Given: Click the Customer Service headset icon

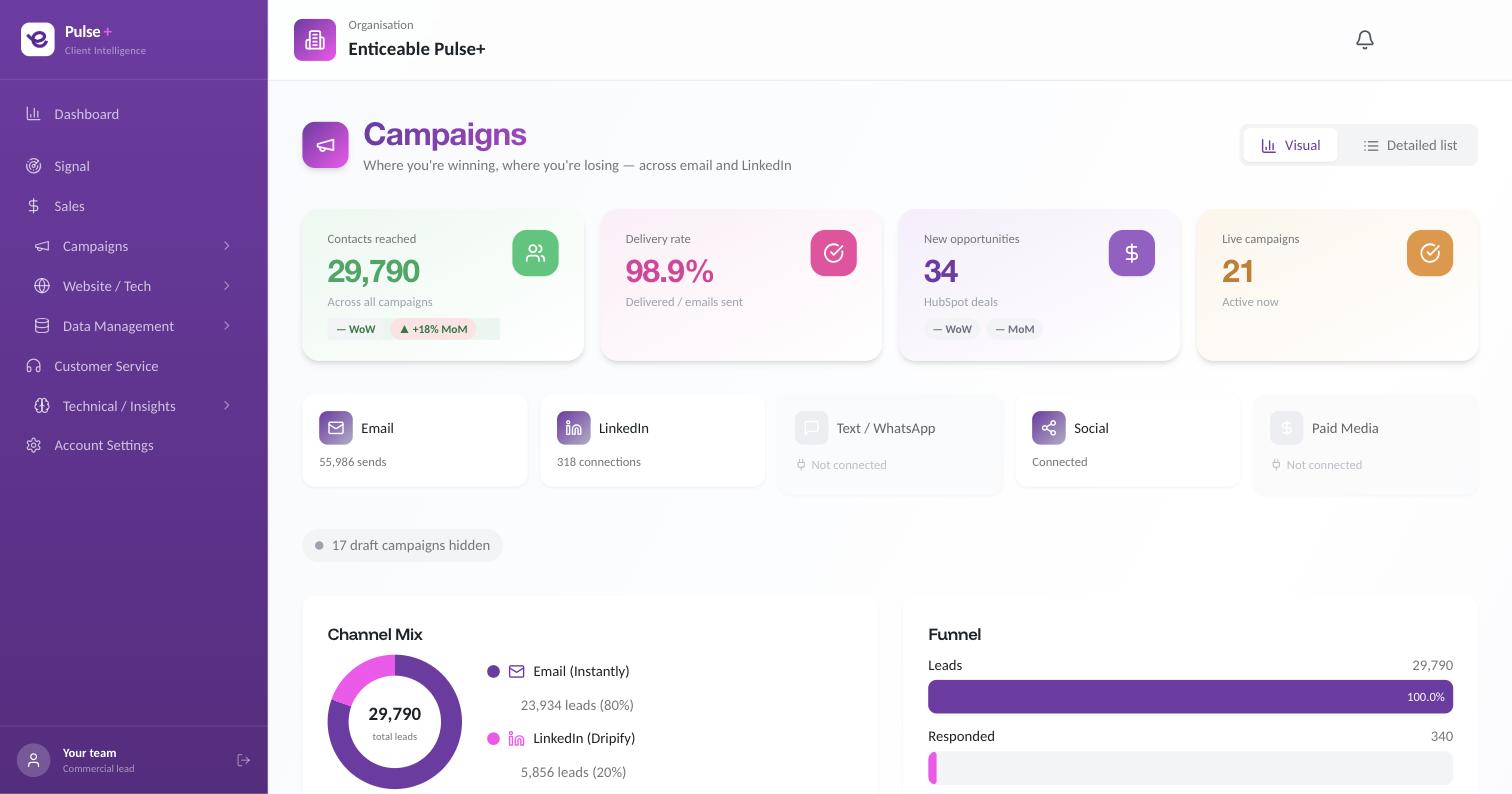Looking at the screenshot, I should (x=33, y=366).
